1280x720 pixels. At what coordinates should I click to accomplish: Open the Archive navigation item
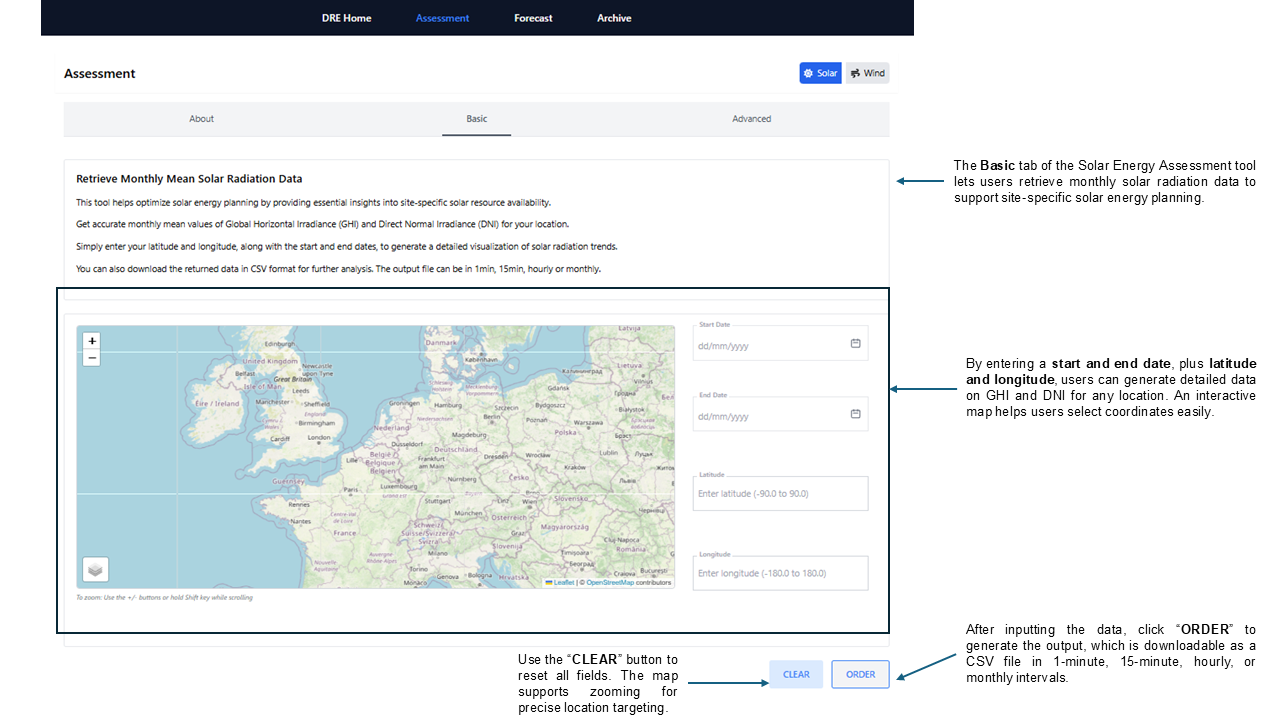pyautogui.click(x=614, y=18)
